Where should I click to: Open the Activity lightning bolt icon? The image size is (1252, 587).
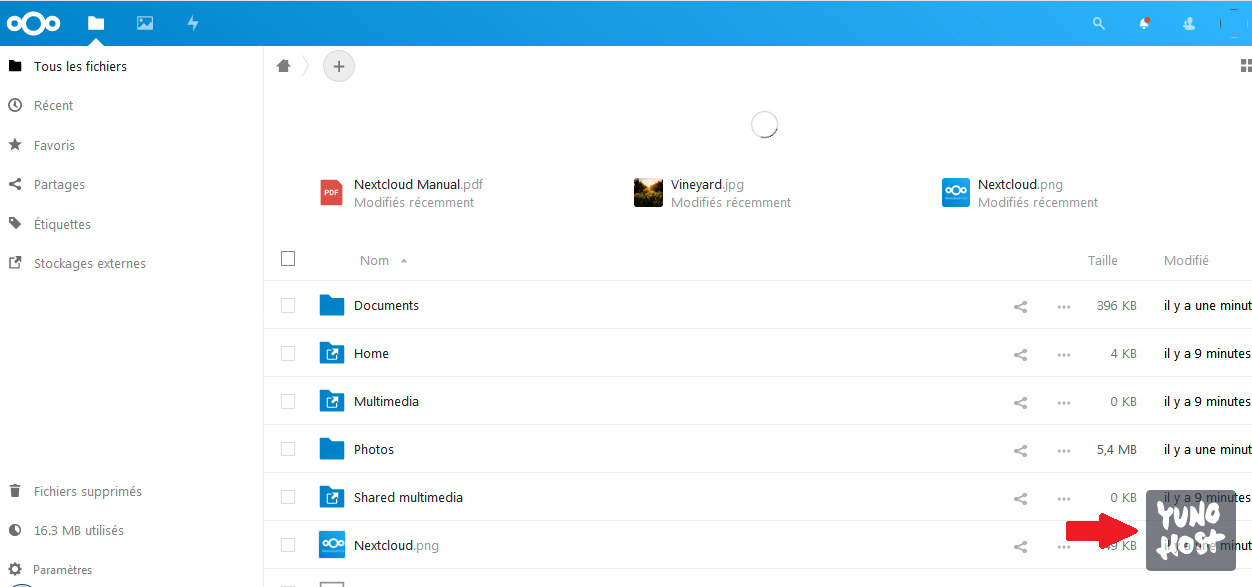(193, 23)
